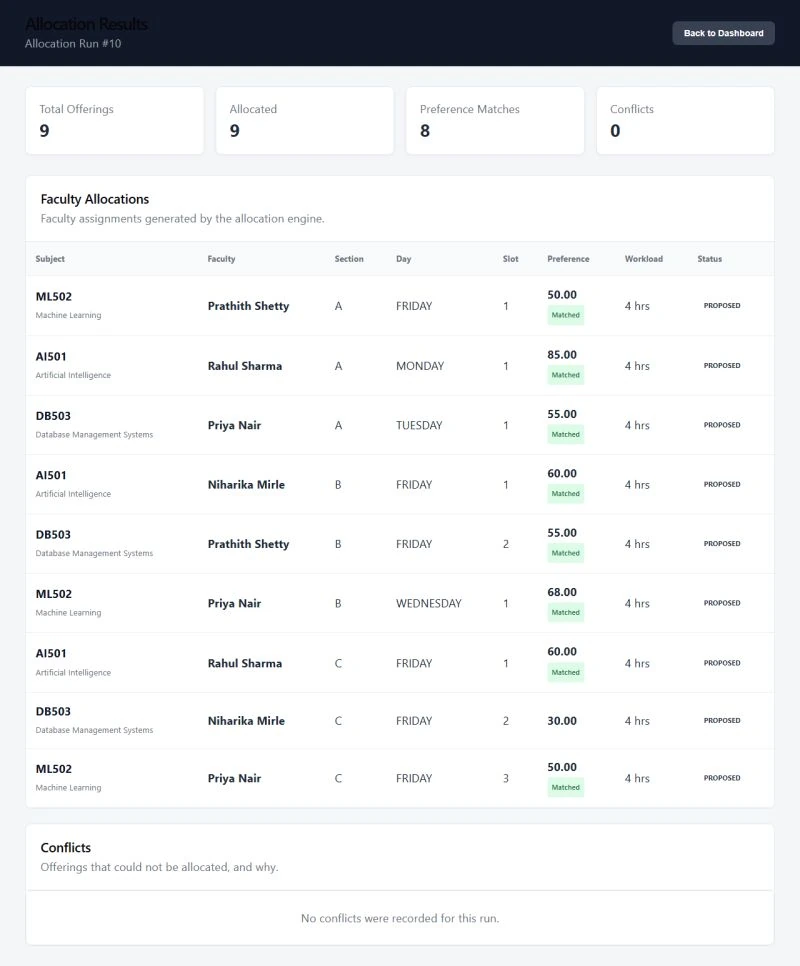Click the 'Workload' column header
Screen dimensions: 800x966
[644, 259]
